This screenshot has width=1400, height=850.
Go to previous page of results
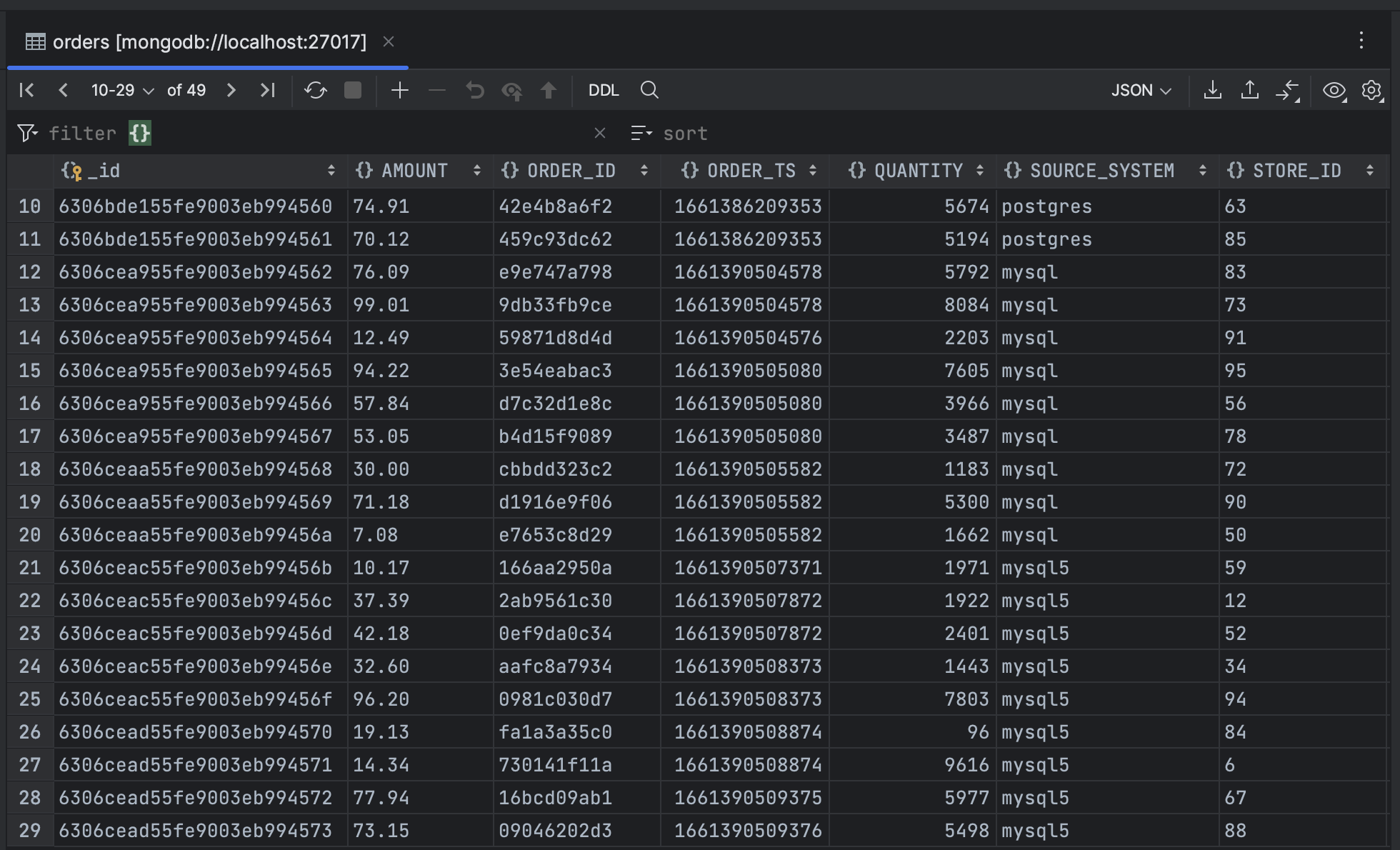tap(64, 90)
